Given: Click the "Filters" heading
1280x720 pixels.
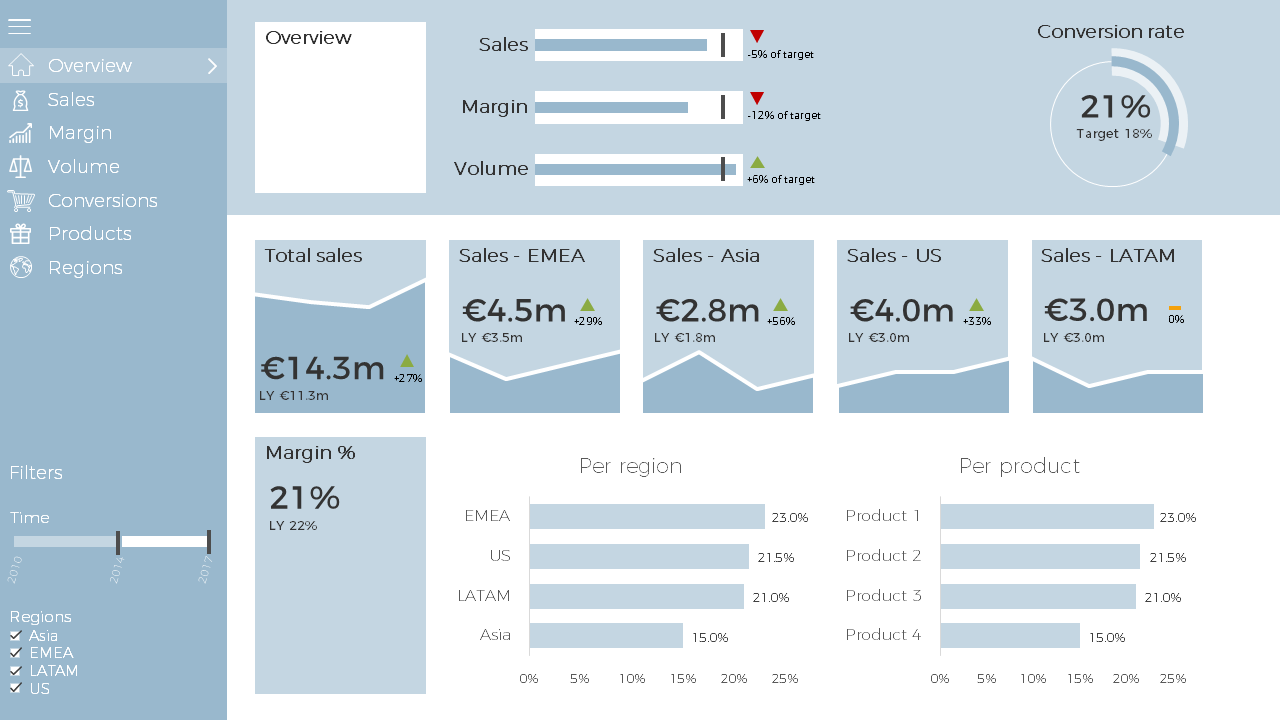Looking at the screenshot, I should [x=36, y=473].
